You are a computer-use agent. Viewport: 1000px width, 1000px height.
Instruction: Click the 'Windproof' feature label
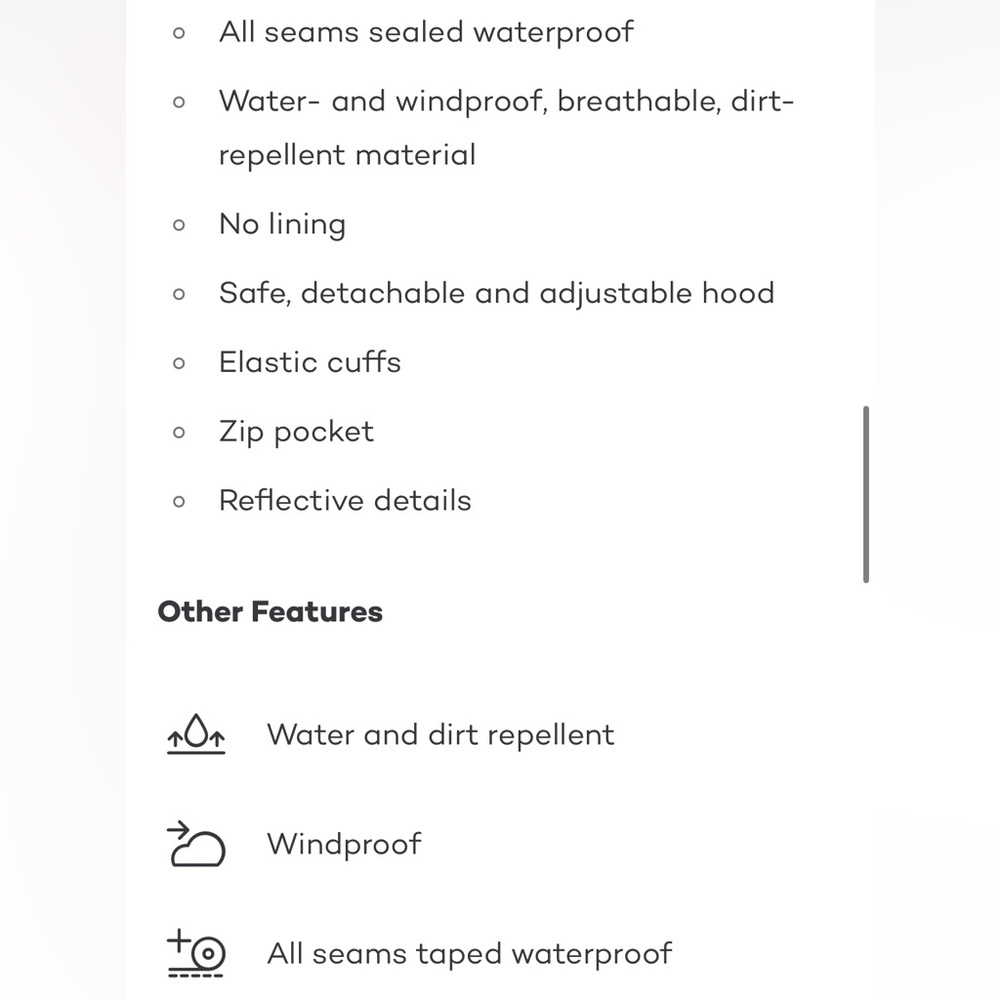[x=344, y=844]
